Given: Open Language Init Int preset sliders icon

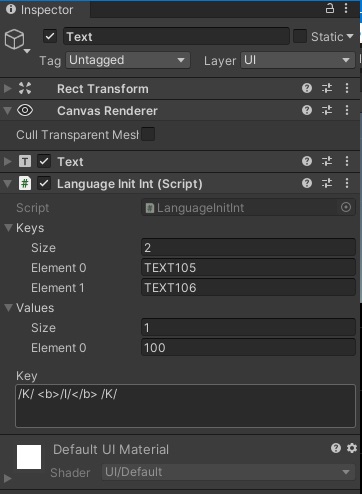Looking at the screenshot, I should [x=327, y=183].
